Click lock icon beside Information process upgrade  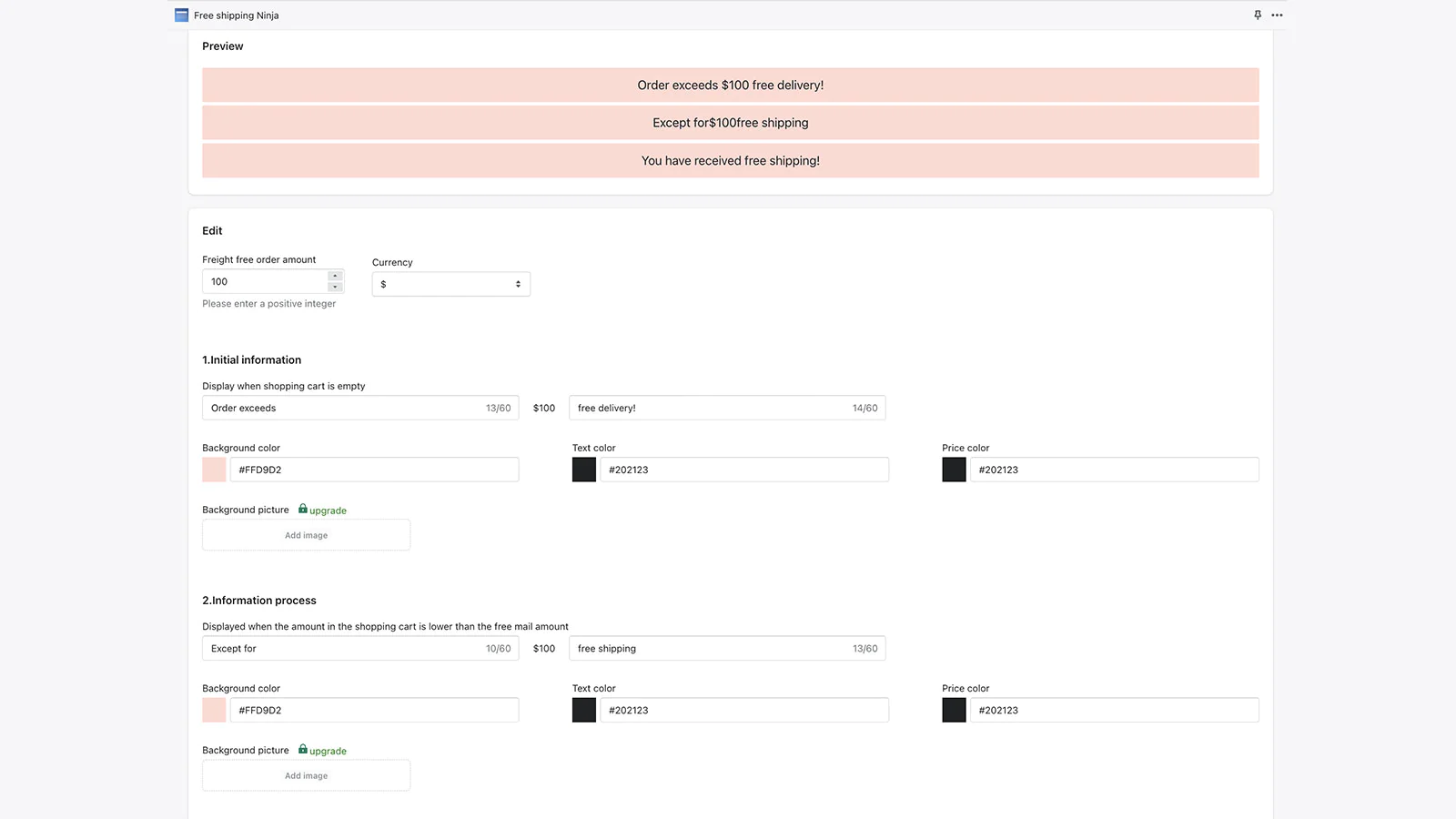pos(303,749)
